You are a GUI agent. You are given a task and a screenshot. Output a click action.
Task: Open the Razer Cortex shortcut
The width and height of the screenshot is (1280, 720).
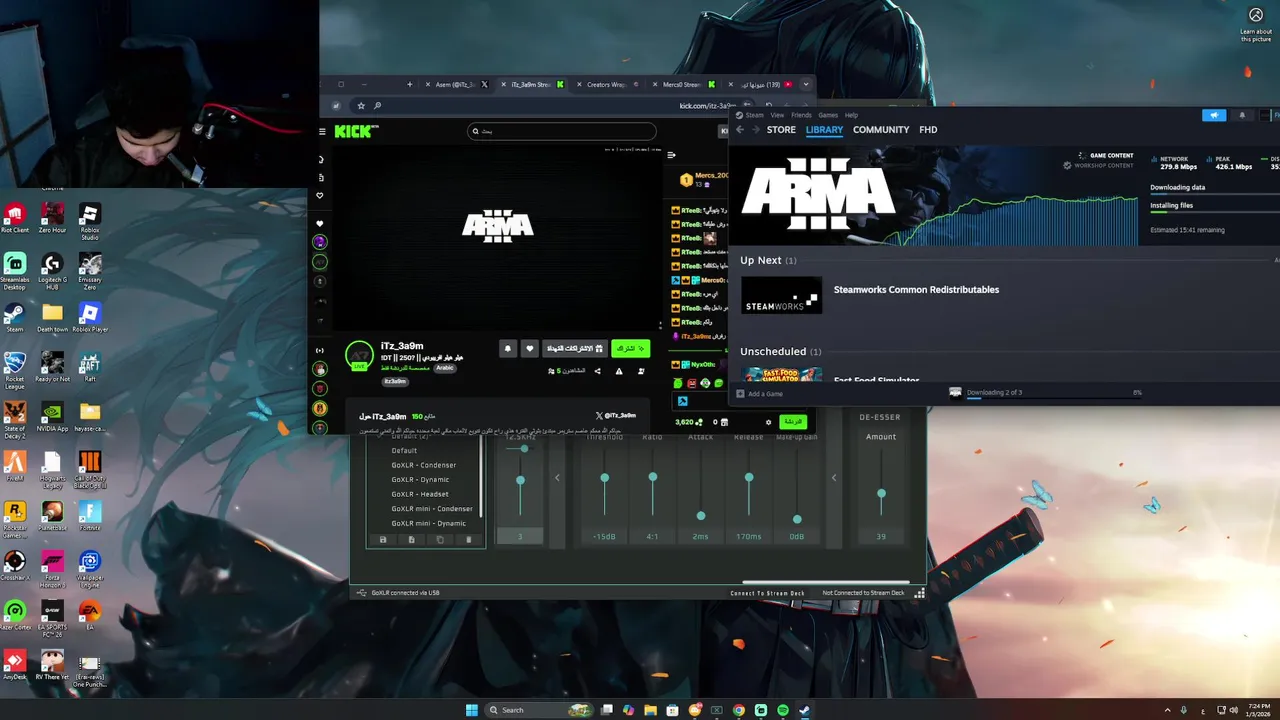pyautogui.click(x=14, y=615)
